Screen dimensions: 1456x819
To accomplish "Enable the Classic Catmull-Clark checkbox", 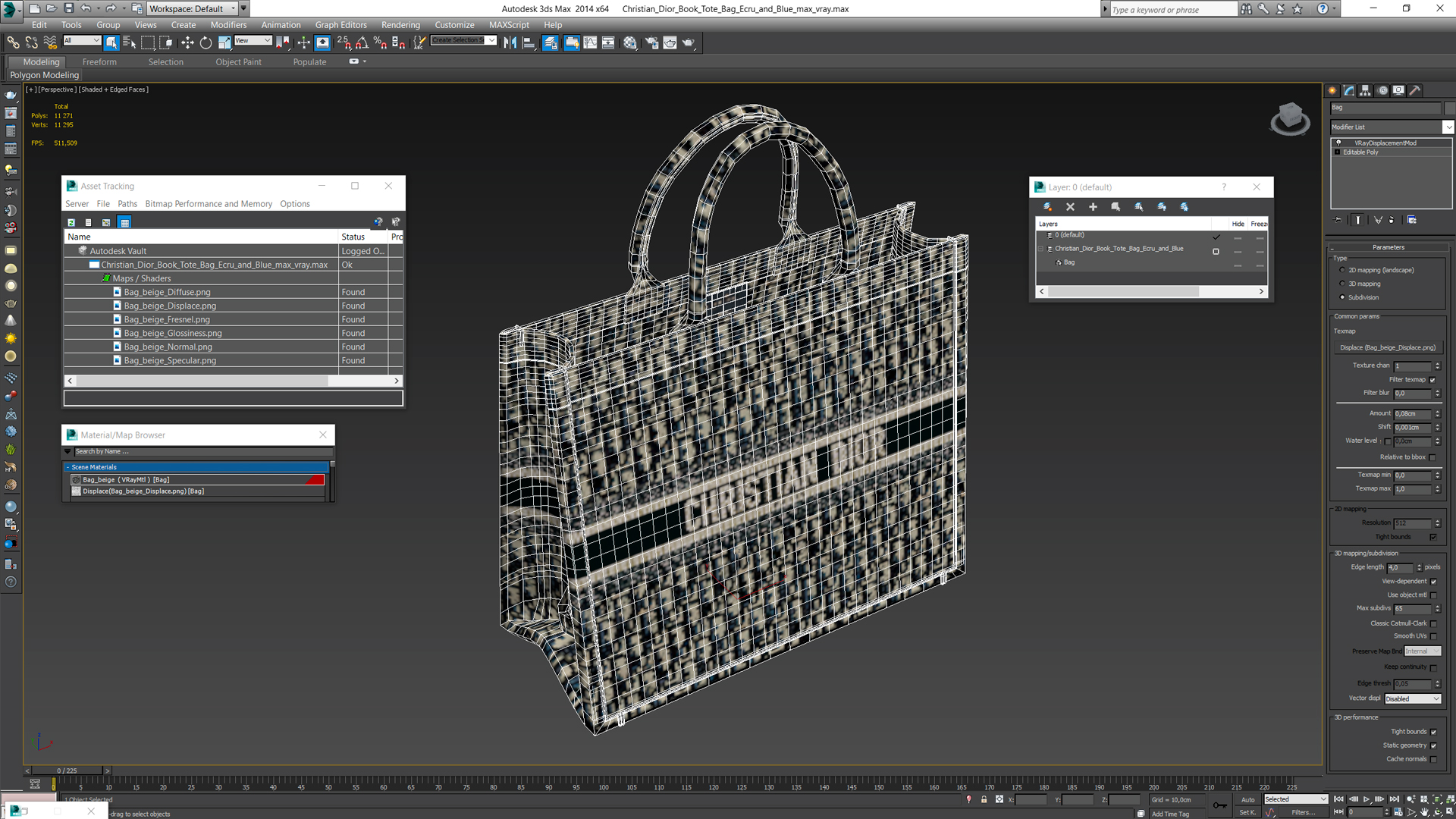I will pos(1433,623).
